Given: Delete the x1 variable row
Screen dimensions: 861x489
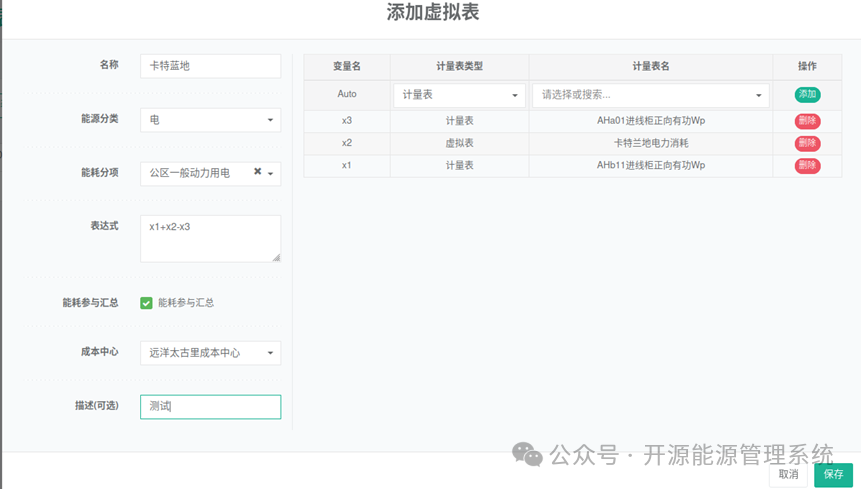Looking at the screenshot, I should click(x=807, y=166).
